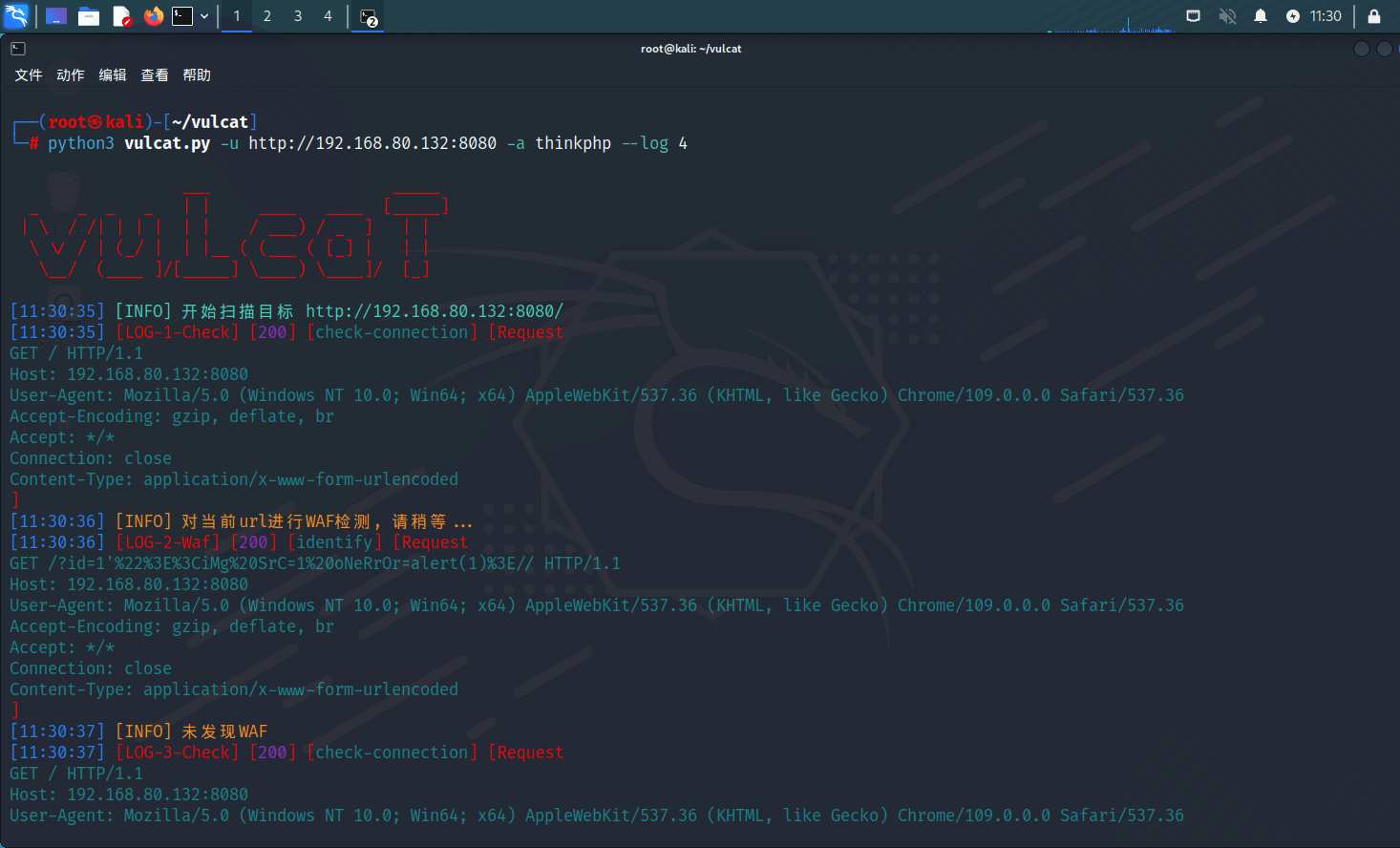The image size is (1400, 848).
Task: Switch to workspace 2
Action: 267,16
